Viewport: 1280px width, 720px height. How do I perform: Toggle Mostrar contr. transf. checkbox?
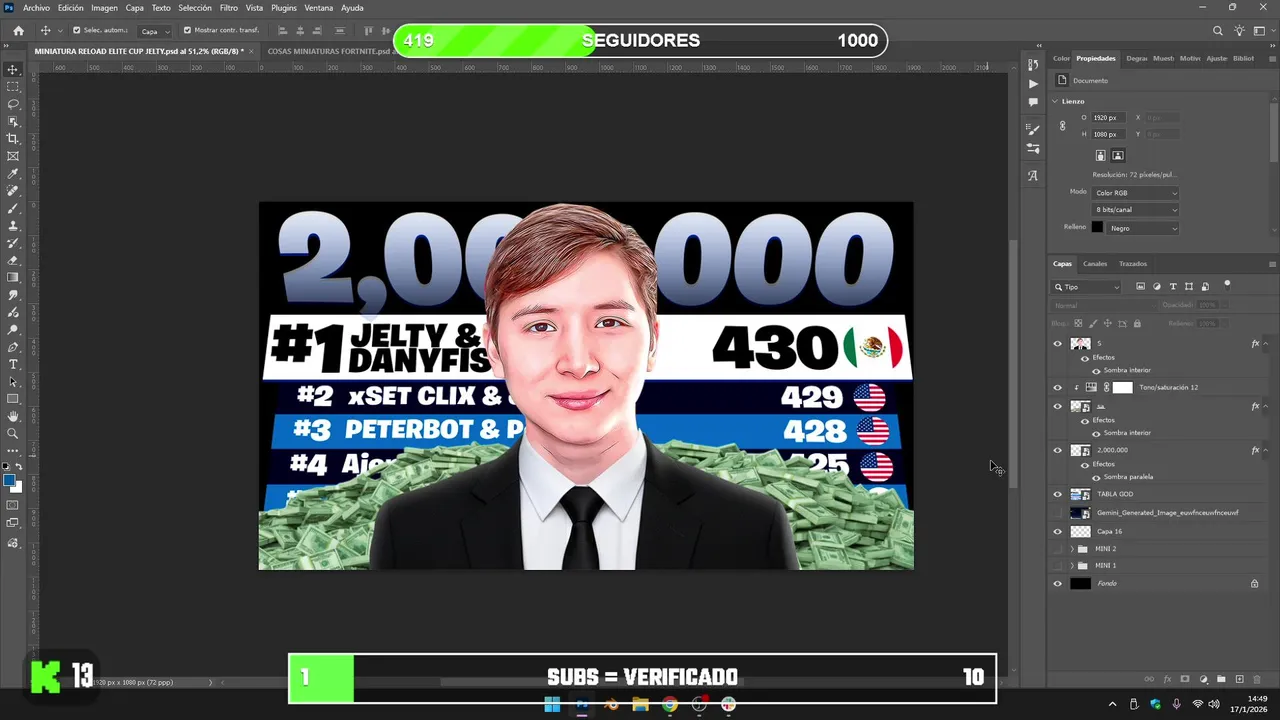point(187,30)
